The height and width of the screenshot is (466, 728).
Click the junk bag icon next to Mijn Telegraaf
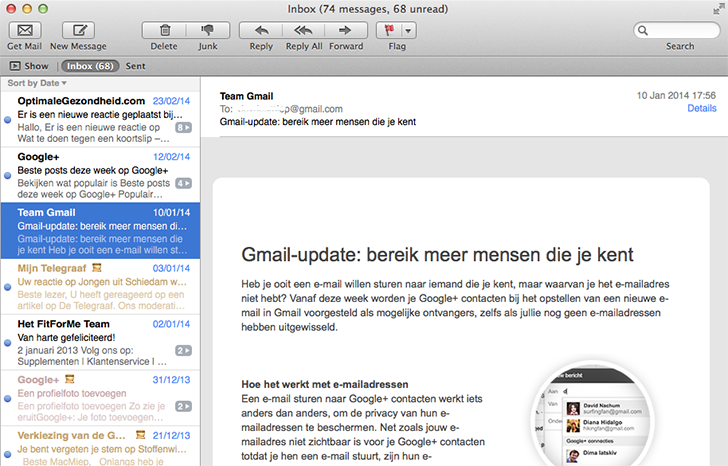pos(97,268)
